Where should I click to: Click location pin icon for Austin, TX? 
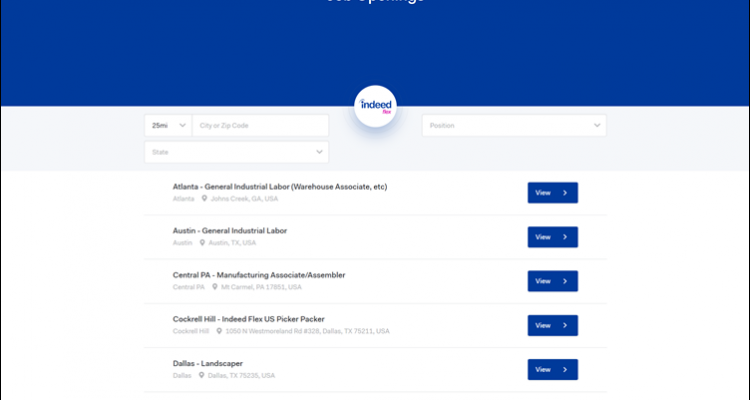(x=202, y=243)
